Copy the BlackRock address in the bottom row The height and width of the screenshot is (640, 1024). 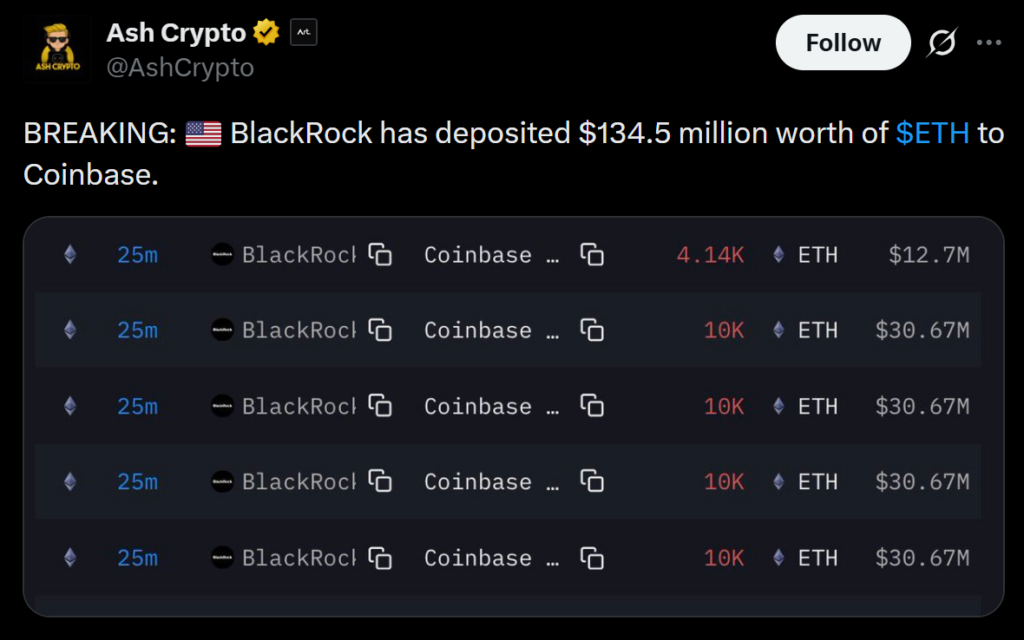(x=378, y=558)
